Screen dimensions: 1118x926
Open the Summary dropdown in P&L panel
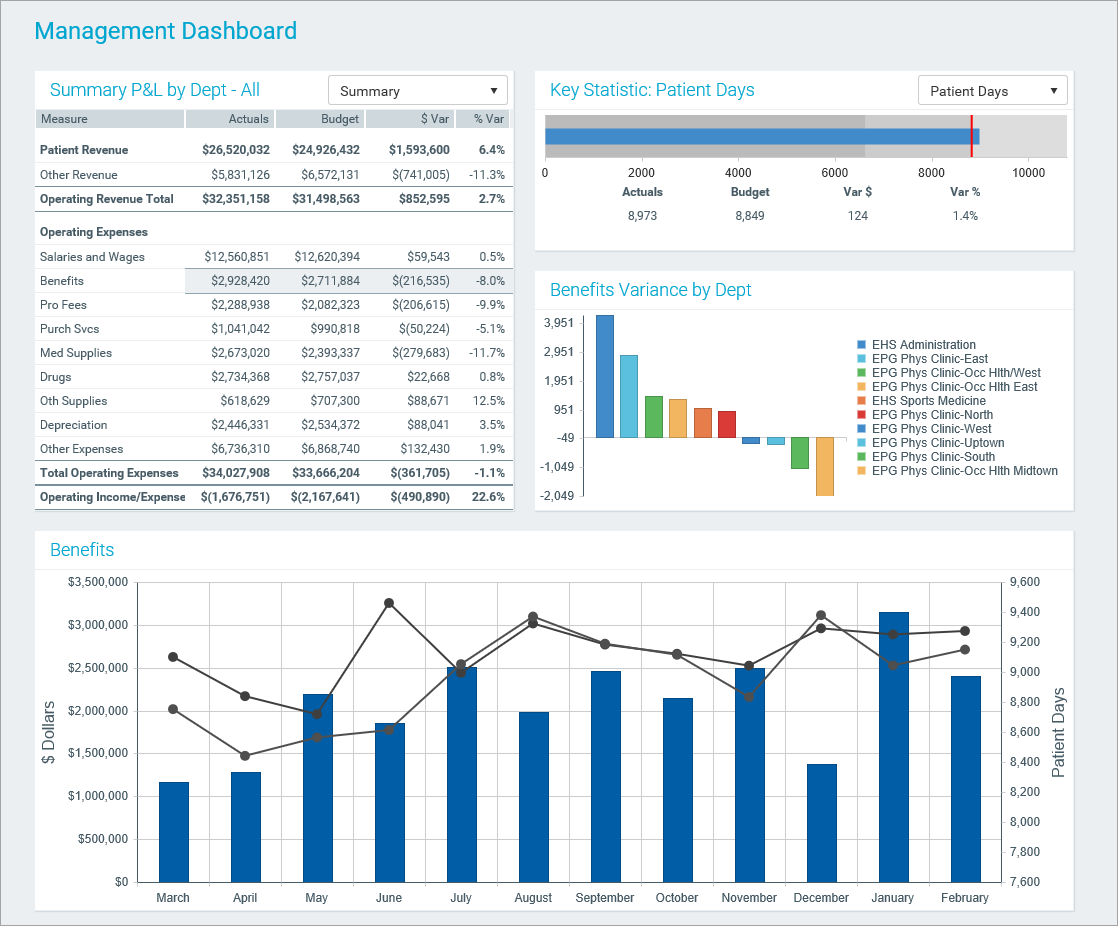coord(417,91)
